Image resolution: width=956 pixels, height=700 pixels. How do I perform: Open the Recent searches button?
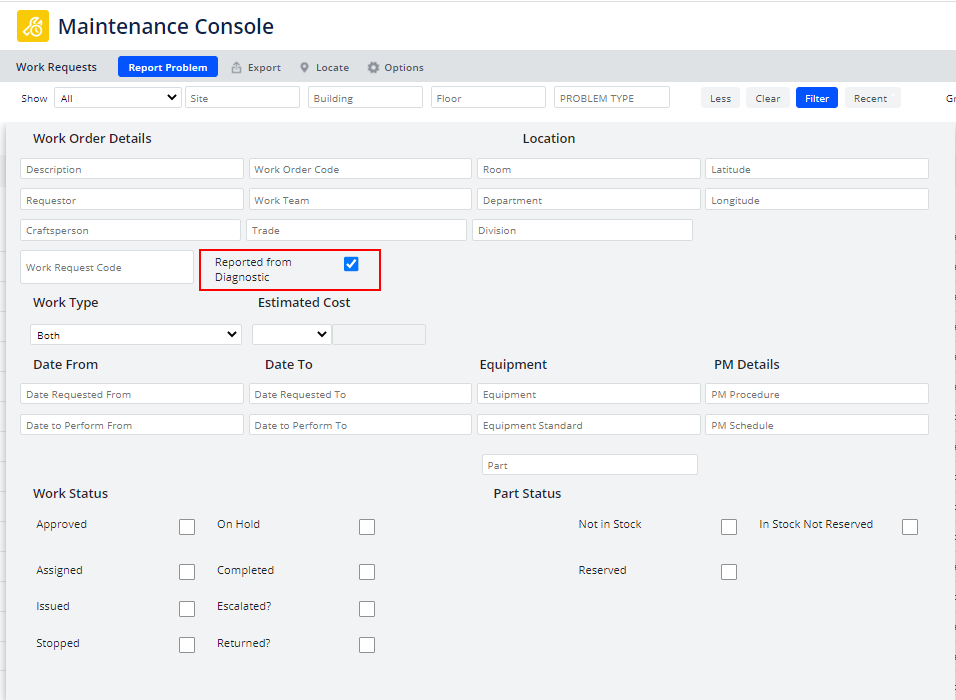click(871, 98)
